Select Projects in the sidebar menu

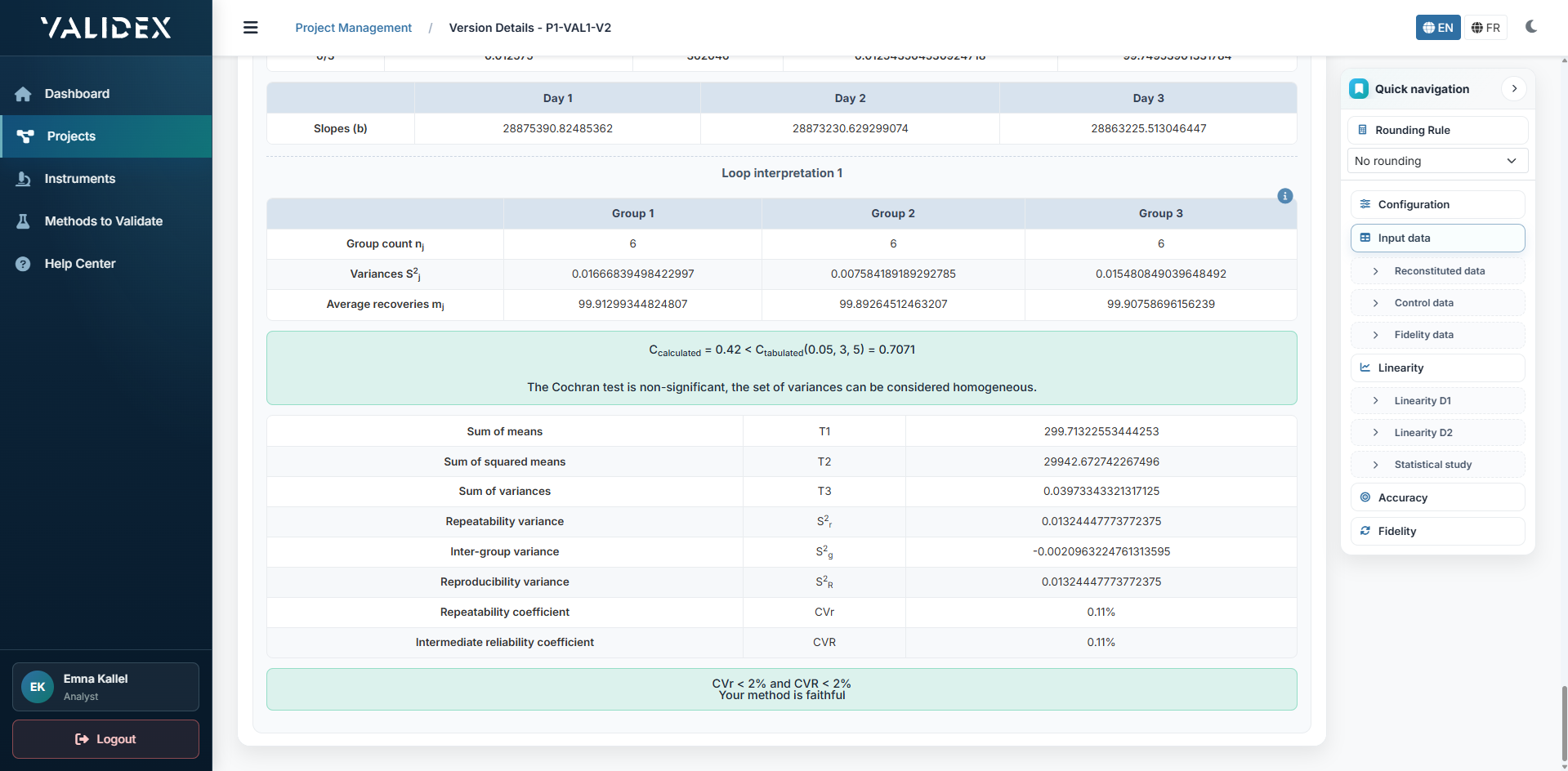71,136
